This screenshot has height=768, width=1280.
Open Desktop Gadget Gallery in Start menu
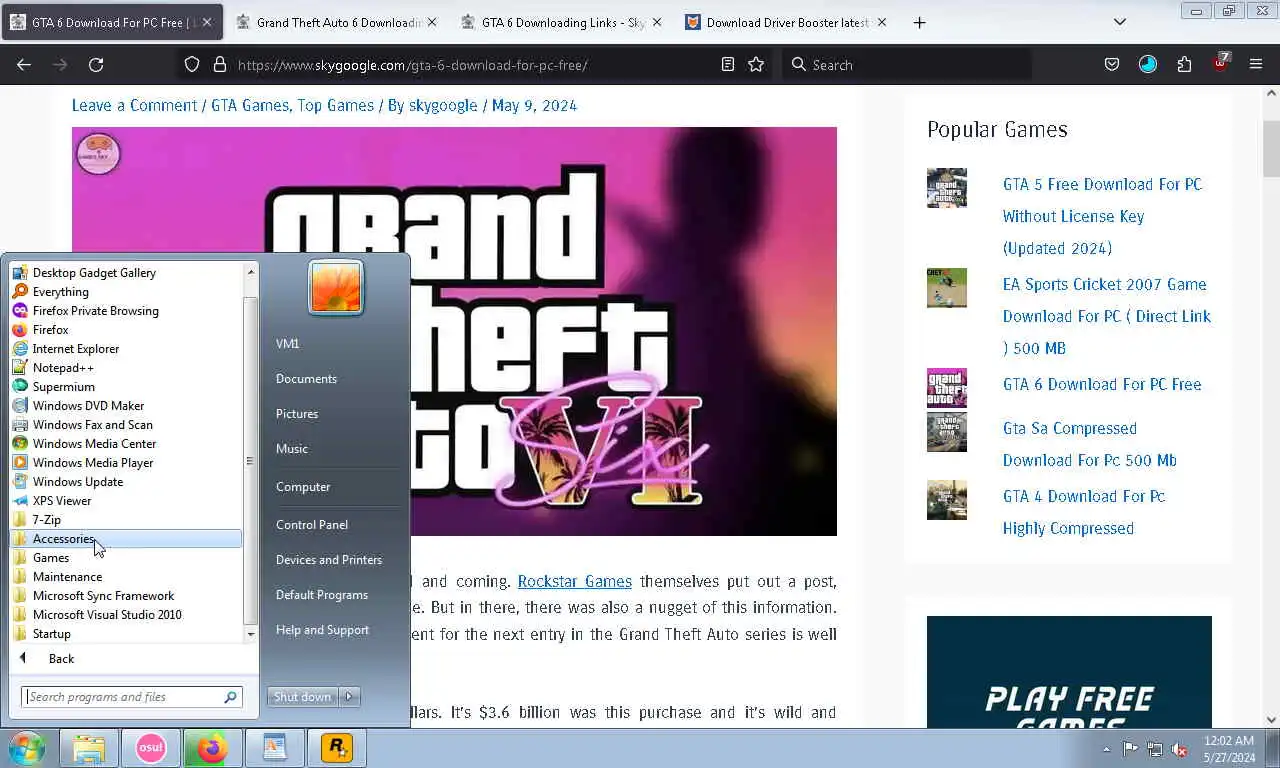[x=126, y=273]
